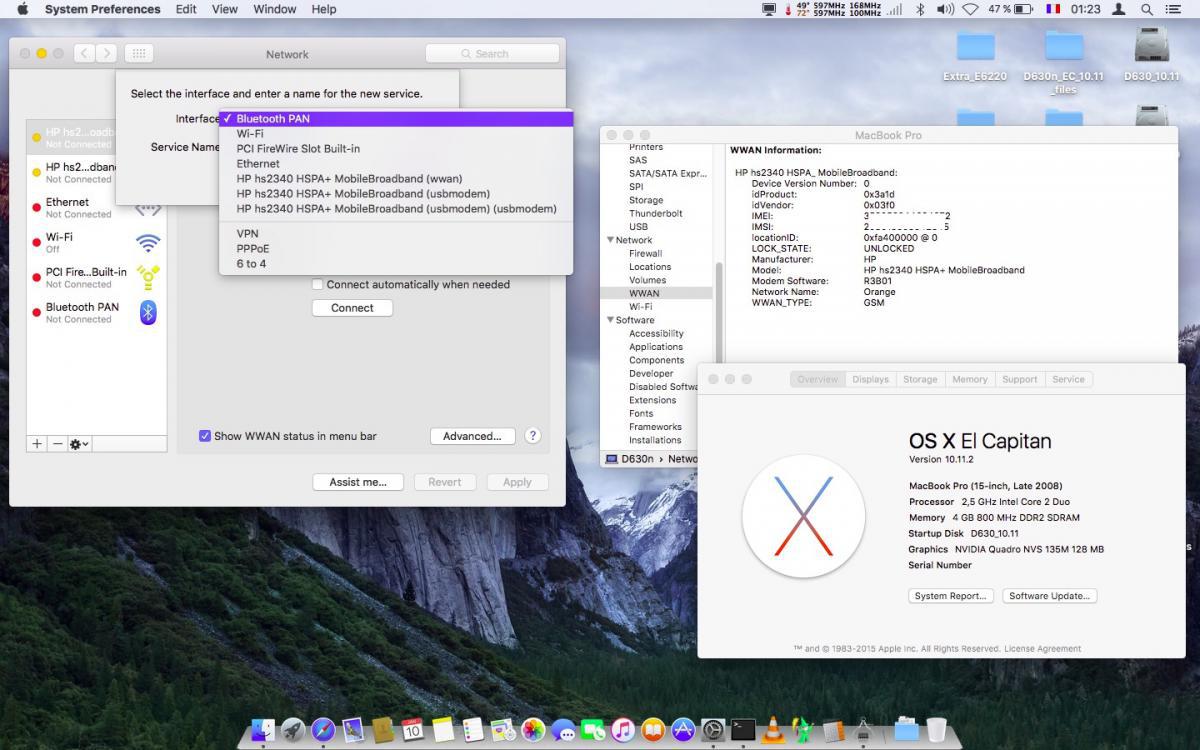Select Locations in System Report sidebar

[650, 267]
